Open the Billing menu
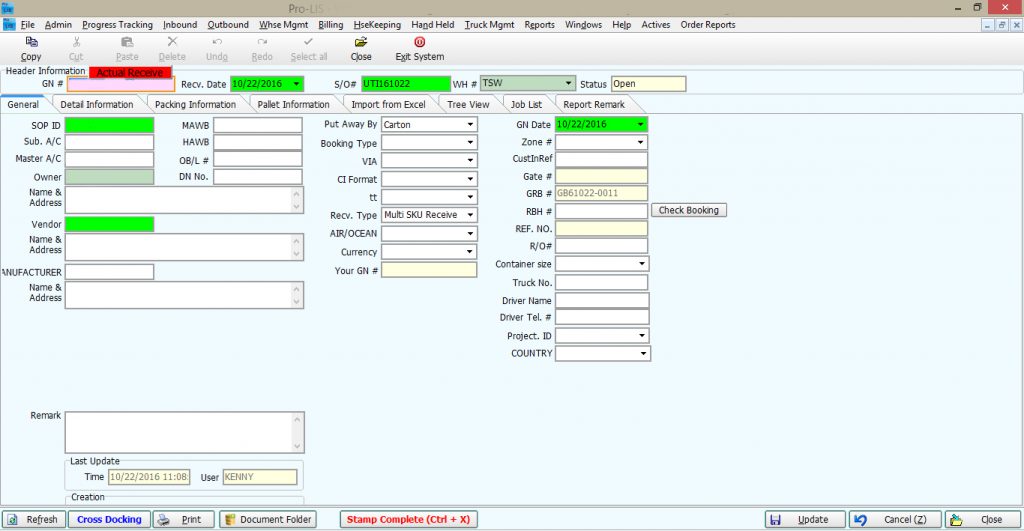The image size is (1024, 531). point(330,25)
